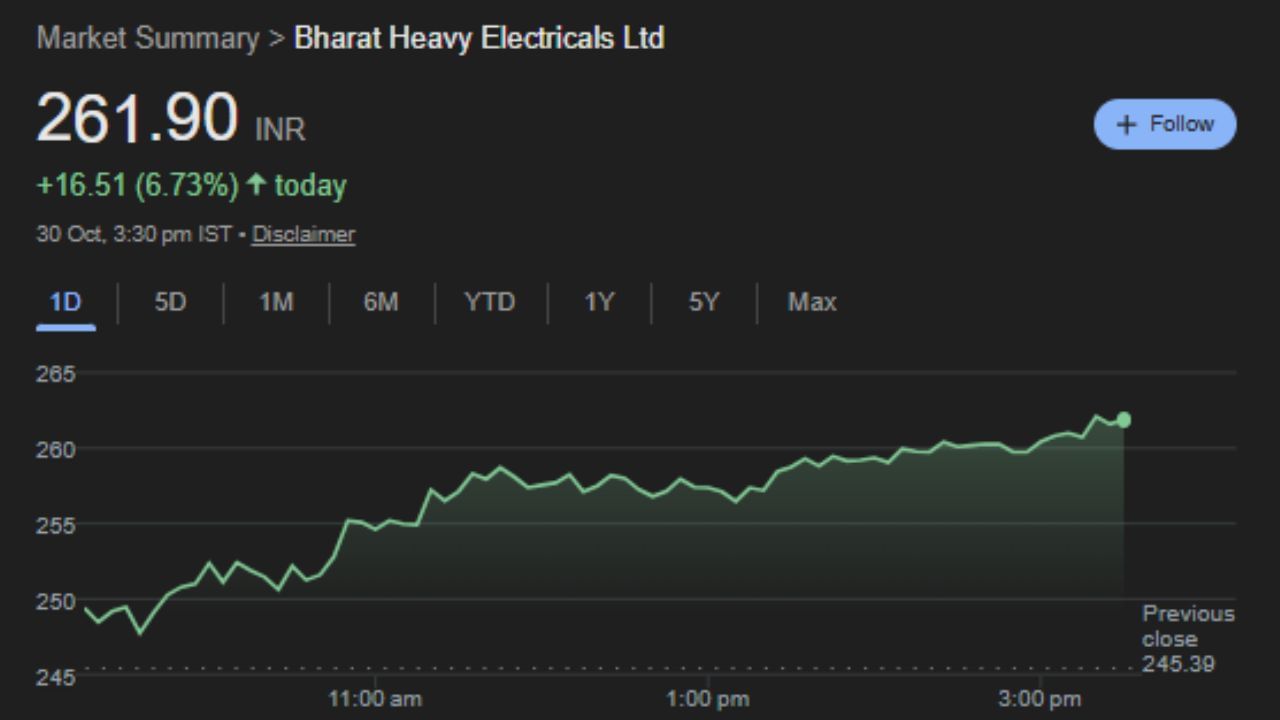
Task: Click the Previous close 245.39 label
Action: click(1188, 638)
